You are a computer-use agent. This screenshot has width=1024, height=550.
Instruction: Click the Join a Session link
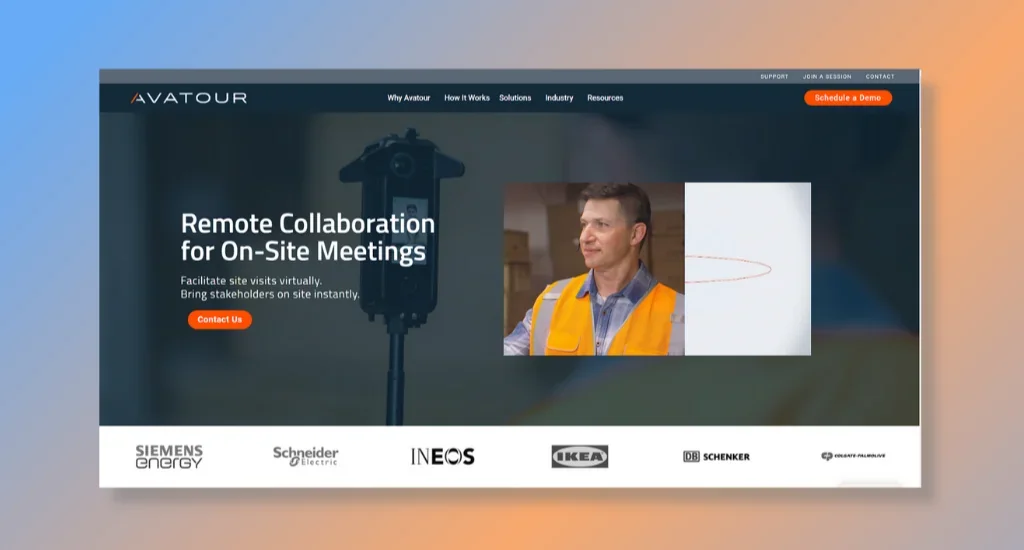click(827, 77)
